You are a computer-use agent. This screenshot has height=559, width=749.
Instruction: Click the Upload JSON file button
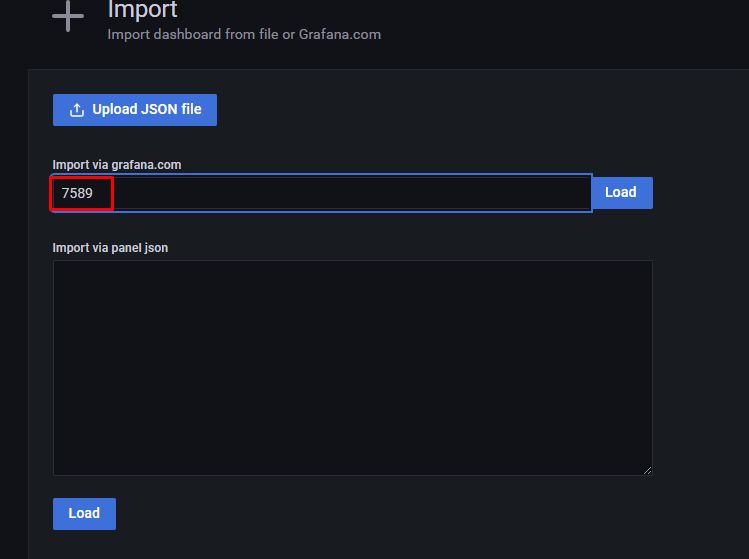[x=135, y=110]
